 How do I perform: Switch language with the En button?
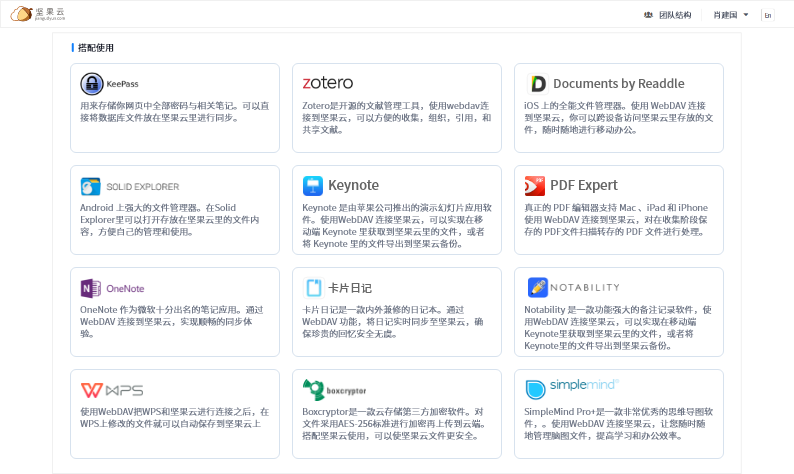point(768,15)
